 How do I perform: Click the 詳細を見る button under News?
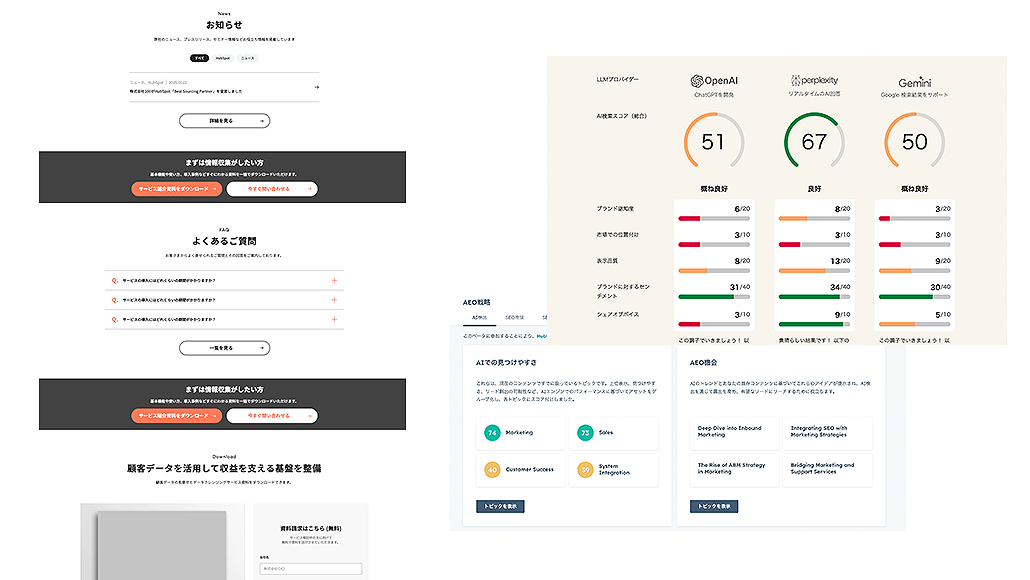(x=224, y=121)
